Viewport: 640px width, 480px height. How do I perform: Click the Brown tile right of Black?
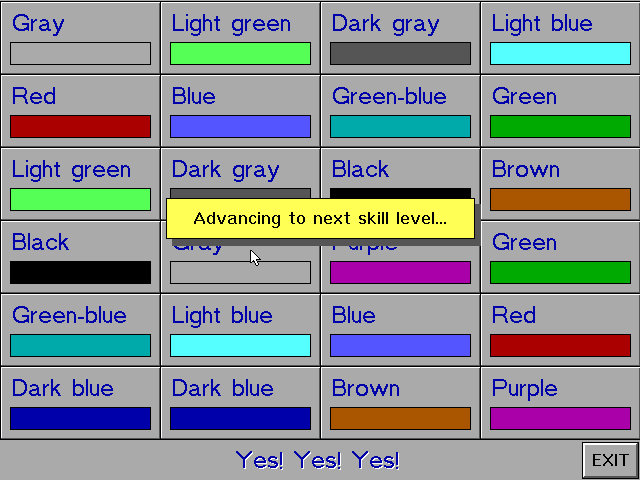click(560, 183)
